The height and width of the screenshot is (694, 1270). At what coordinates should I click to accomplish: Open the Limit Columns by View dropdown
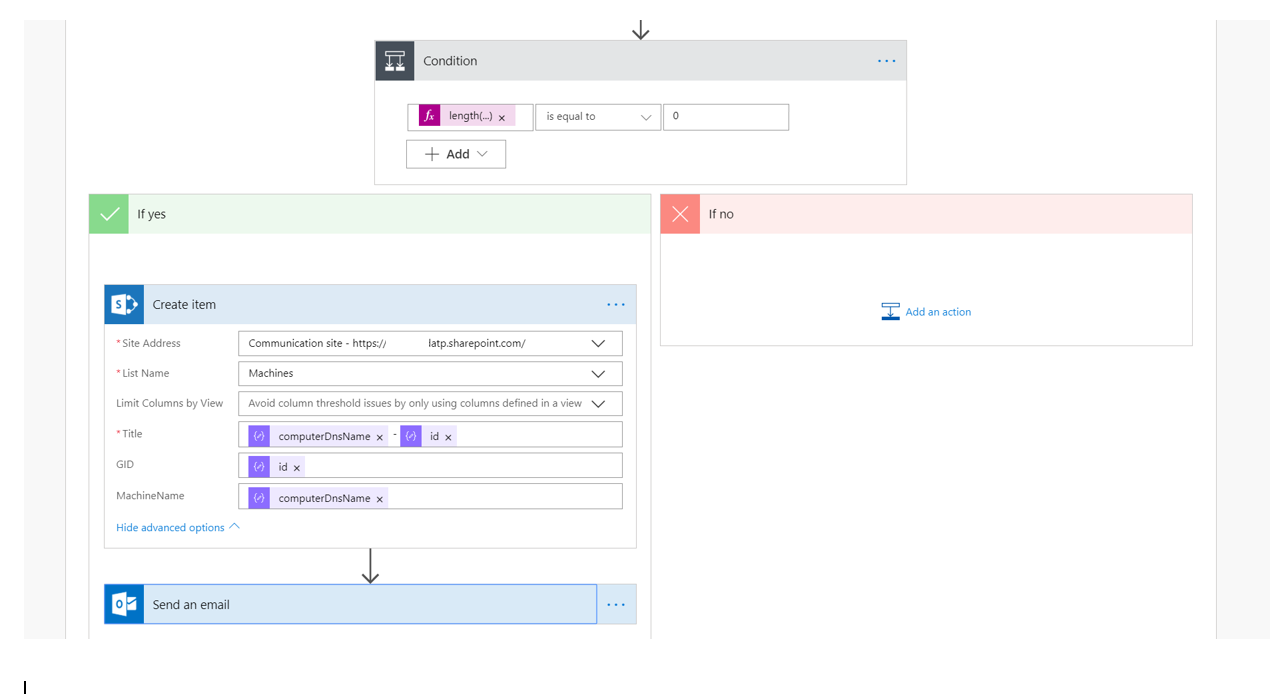point(598,404)
